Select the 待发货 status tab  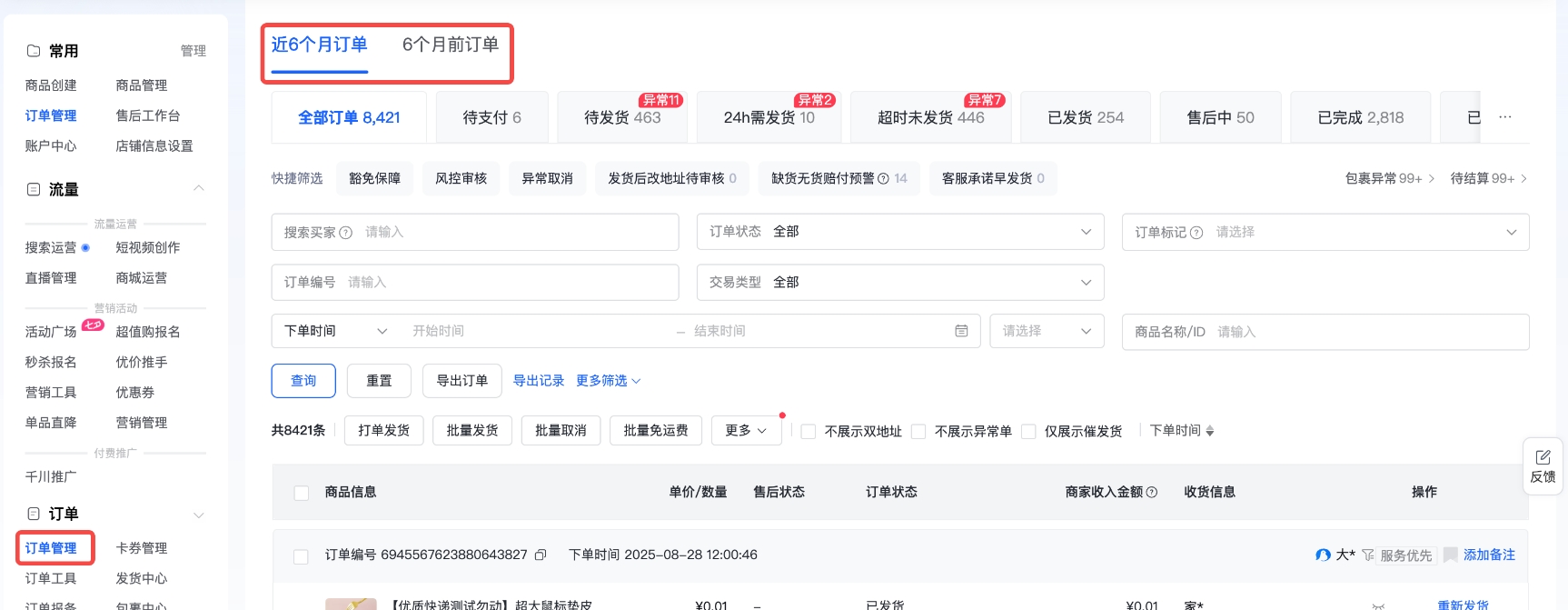tap(622, 117)
